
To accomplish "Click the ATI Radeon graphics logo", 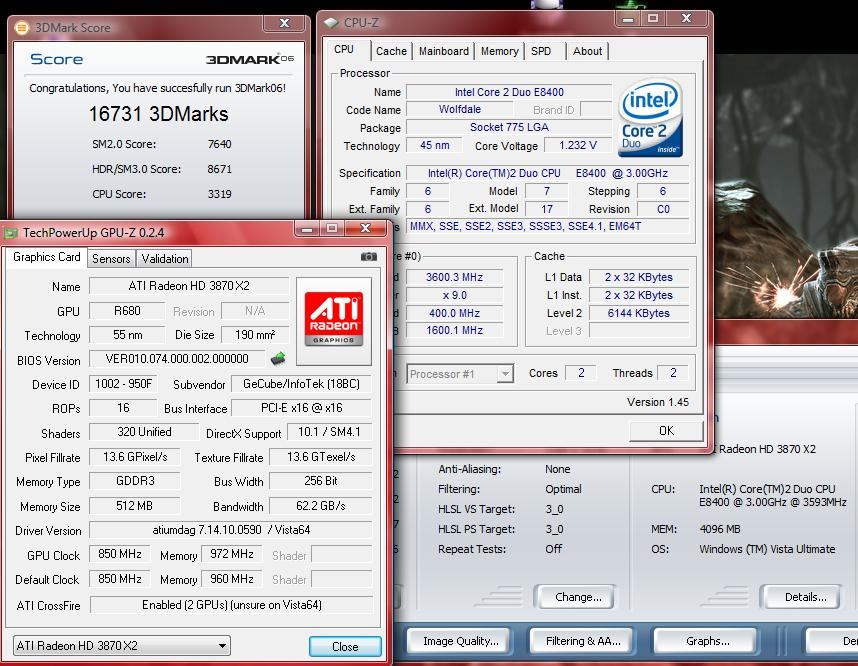I will click(x=334, y=321).
